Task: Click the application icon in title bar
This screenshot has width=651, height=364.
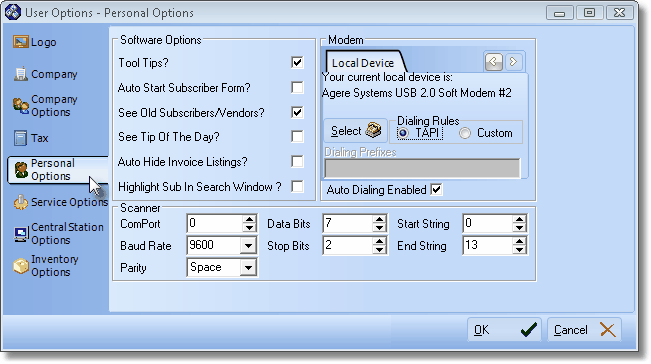Action: (13, 12)
